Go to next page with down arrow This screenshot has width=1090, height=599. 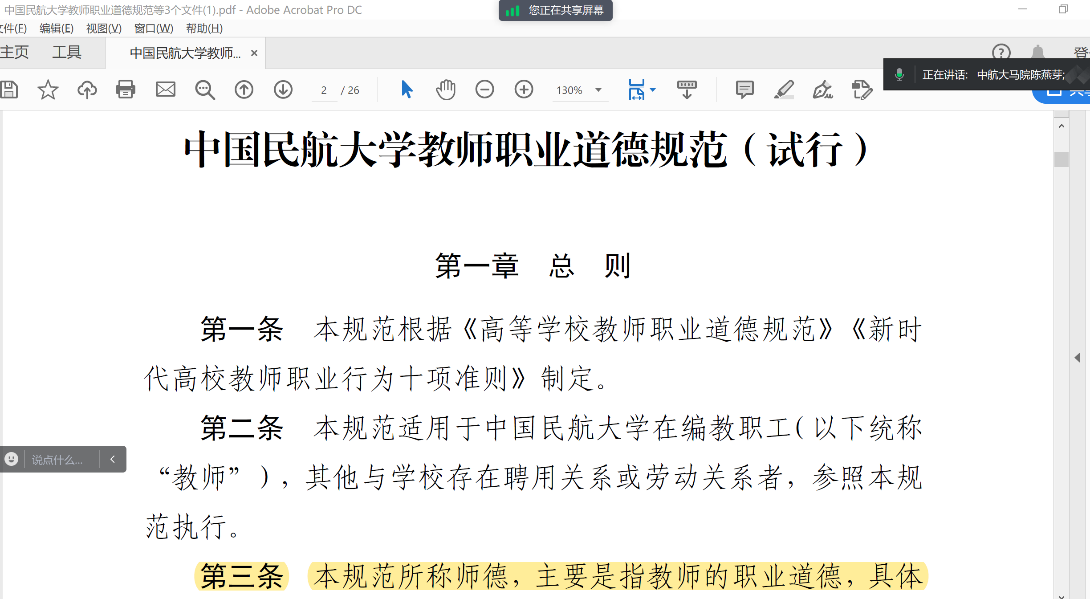283,90
